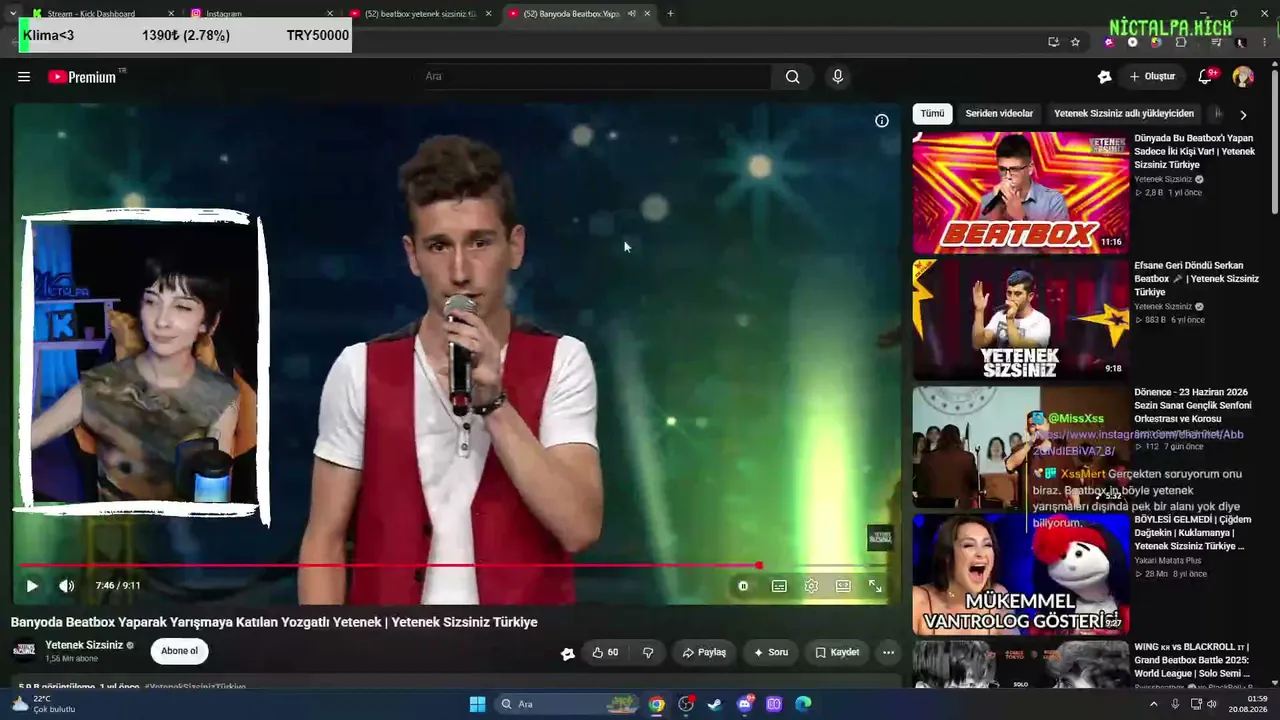Open more actions three-dot menu
Screen dimensions: 1280x720
(x=888, y=653)
